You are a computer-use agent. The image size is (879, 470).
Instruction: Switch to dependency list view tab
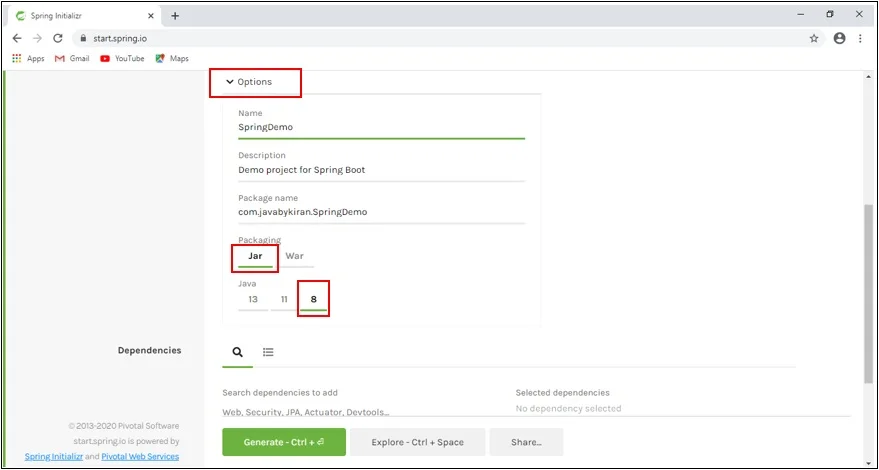(x=268, y=352)
